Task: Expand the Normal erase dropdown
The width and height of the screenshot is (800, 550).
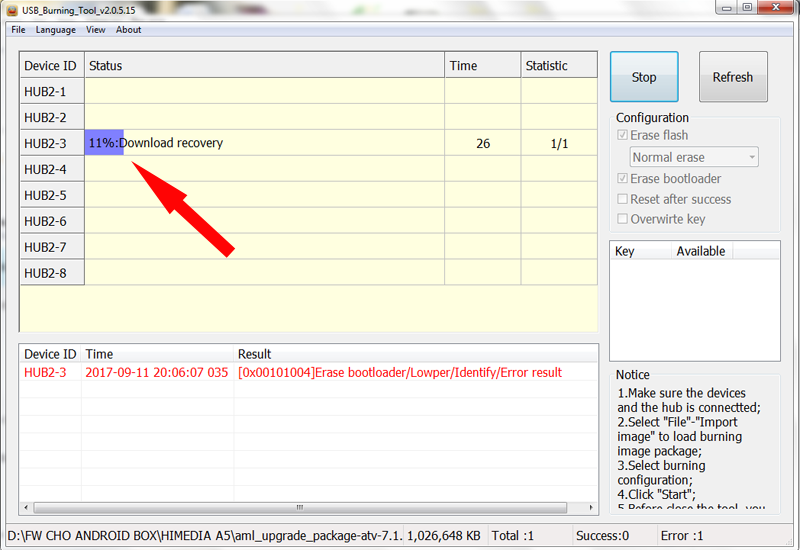Action: (x=694, y=157)
